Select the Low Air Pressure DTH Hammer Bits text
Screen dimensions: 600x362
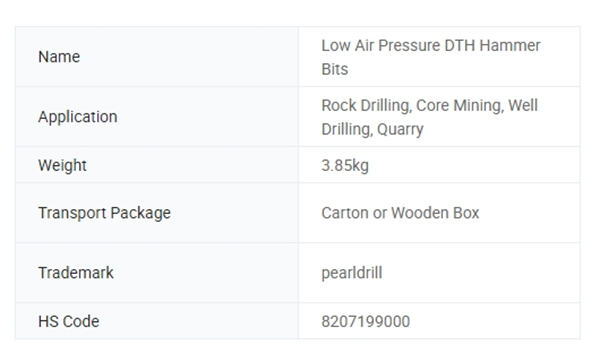pos(430,57)
